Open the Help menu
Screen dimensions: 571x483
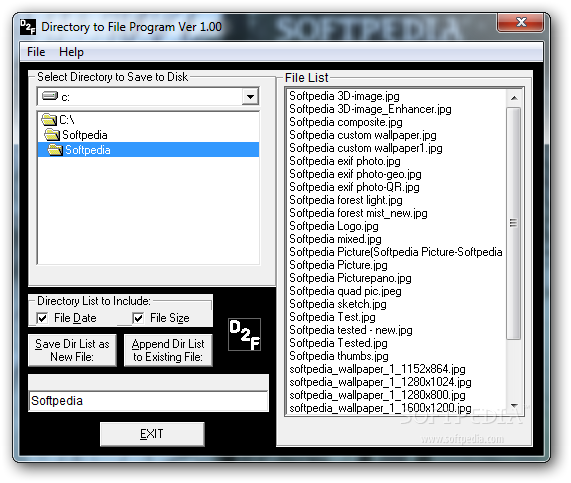click(71, 52)
